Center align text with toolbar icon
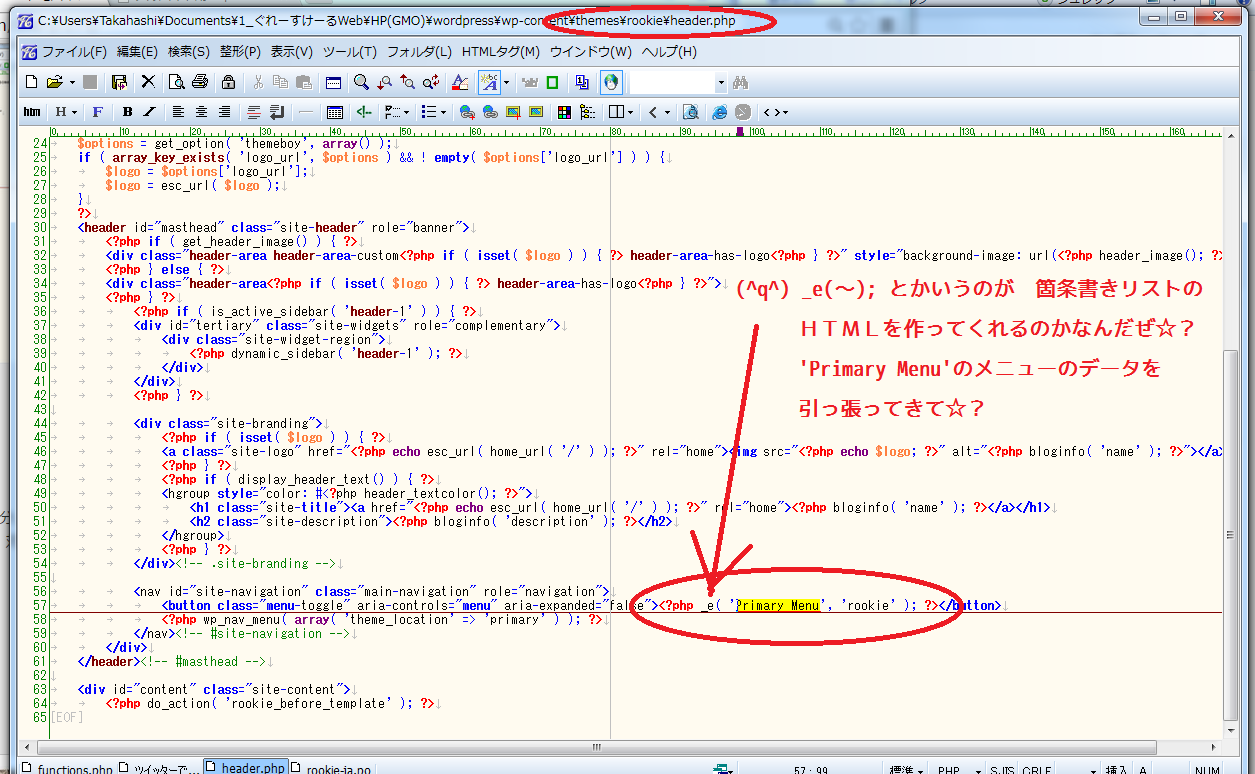The height and width of the screenshot is (774, 1255). (x=201, y=112)
